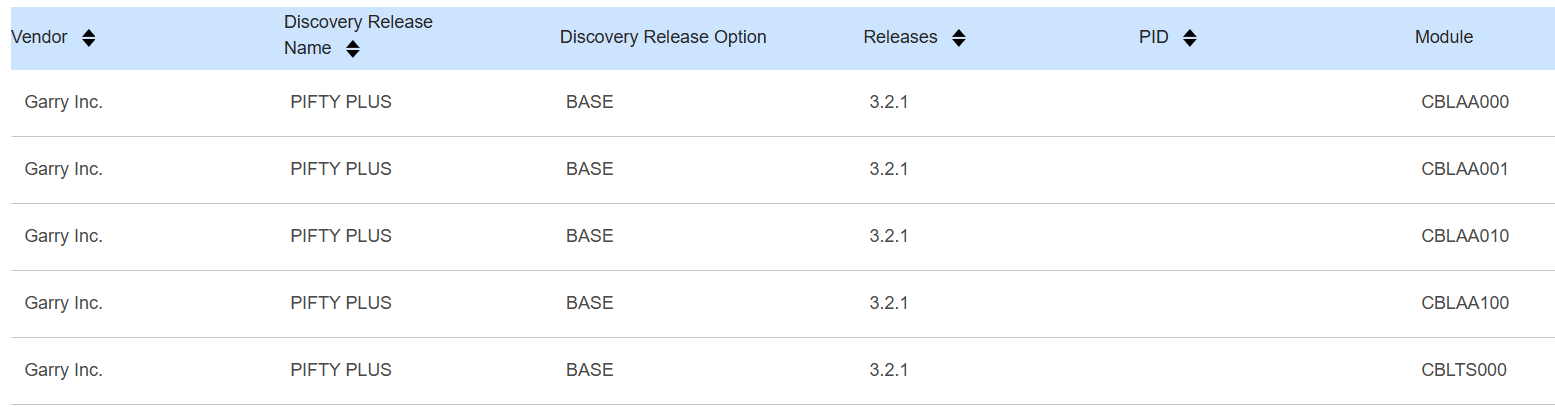The image size is (1555, 407).
Task: Select module CBLAA100 cell
Action: pos(1464,303)
